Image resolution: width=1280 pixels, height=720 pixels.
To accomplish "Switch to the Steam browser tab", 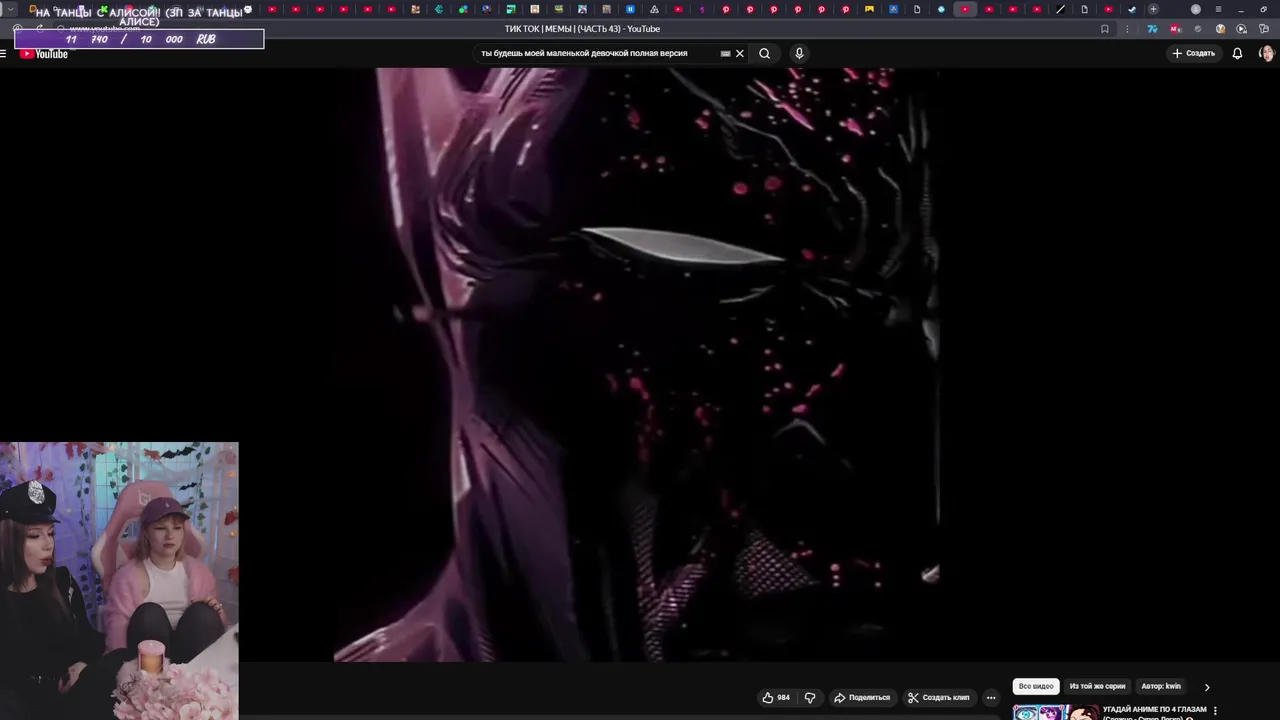I will 1132,9.
